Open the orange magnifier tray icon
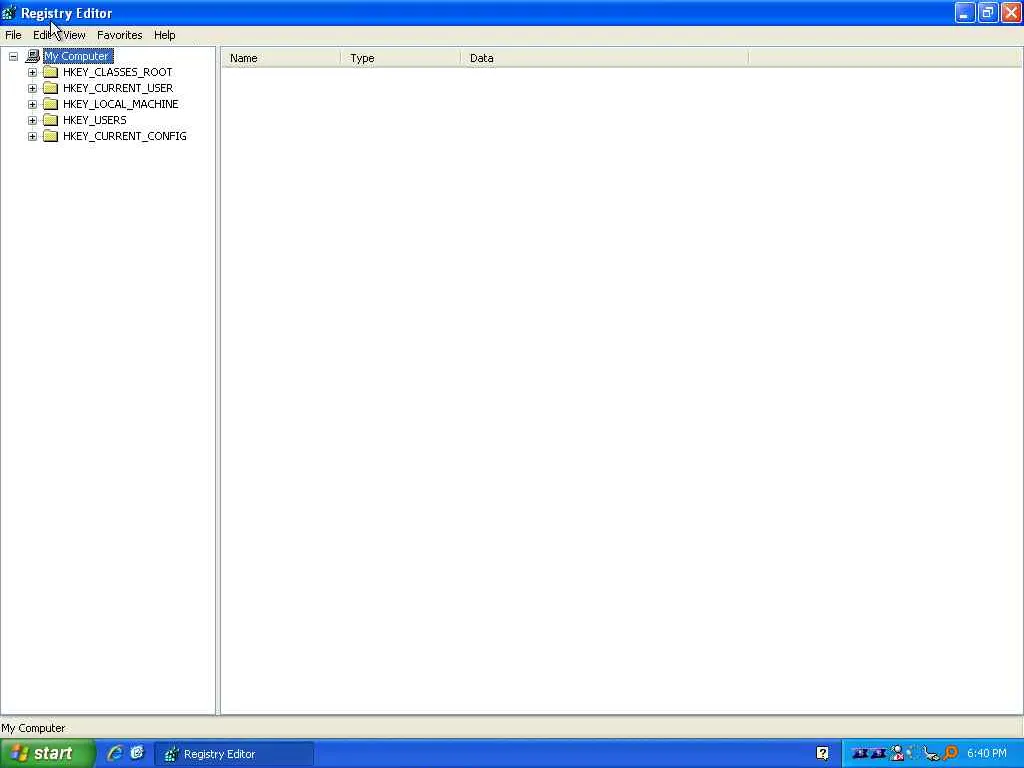Screen dimensions: 1024x768 [951, 753]
